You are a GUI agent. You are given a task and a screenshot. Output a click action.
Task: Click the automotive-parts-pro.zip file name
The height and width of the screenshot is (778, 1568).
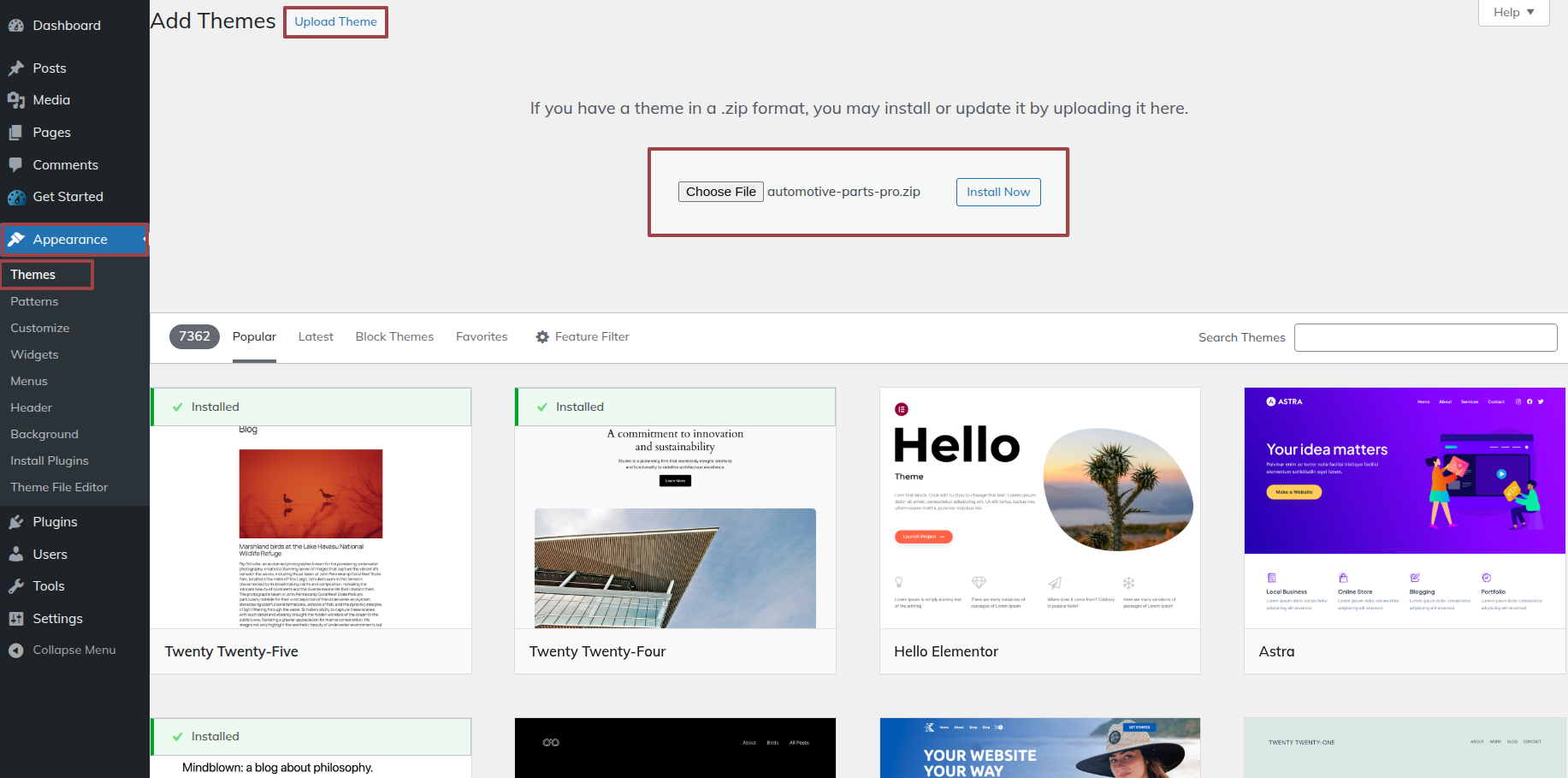tap(843, 192)
